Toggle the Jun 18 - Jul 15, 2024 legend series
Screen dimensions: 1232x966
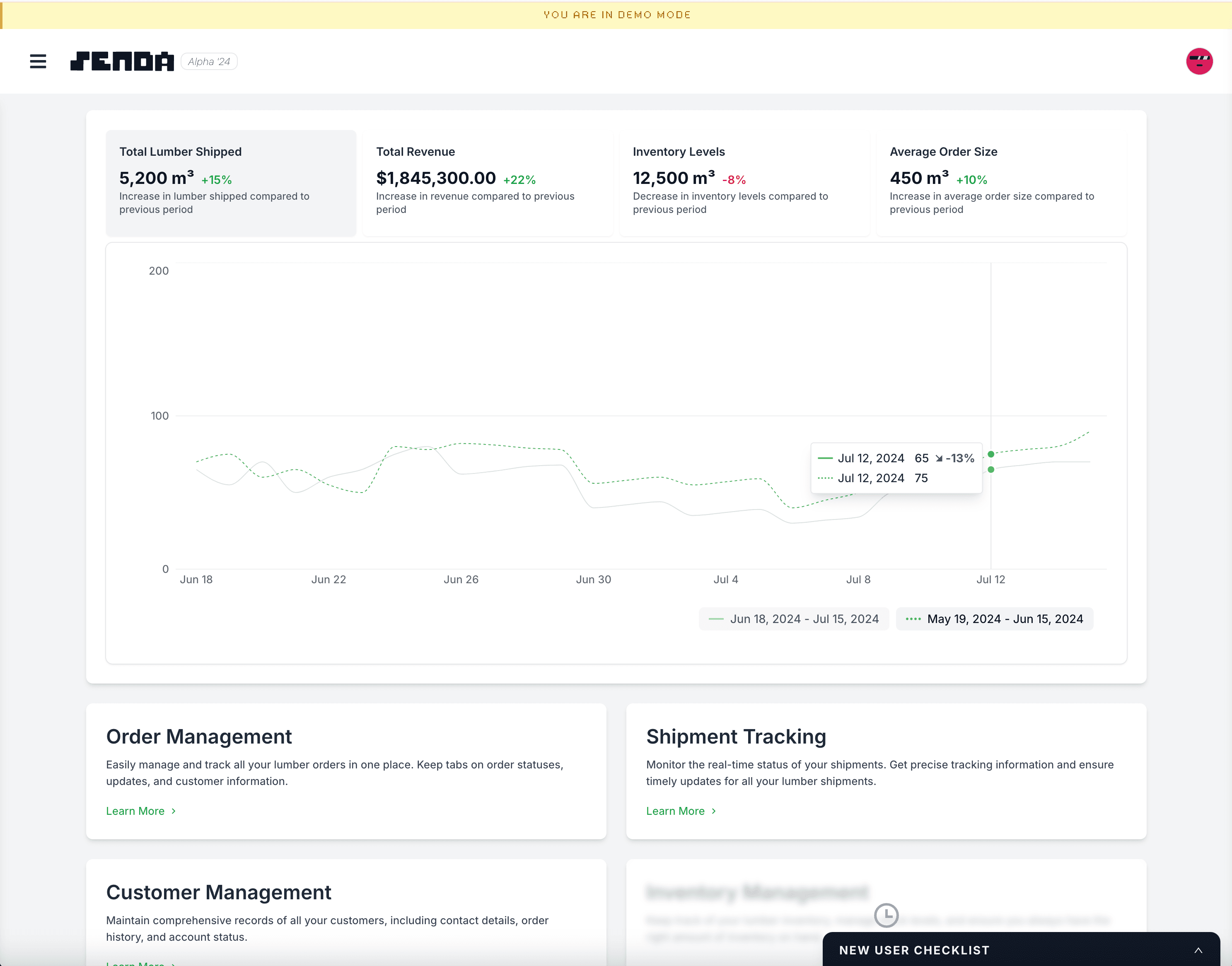coord(794,619)
